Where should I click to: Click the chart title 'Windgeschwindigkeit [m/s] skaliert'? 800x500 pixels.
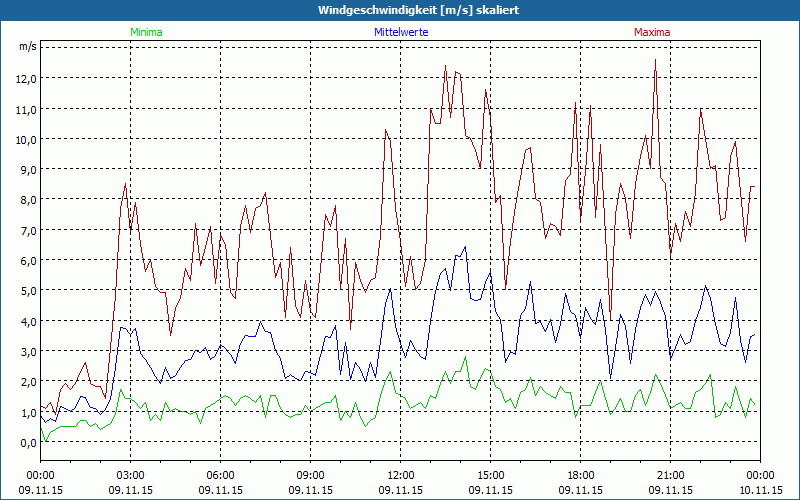pos(418,10)
